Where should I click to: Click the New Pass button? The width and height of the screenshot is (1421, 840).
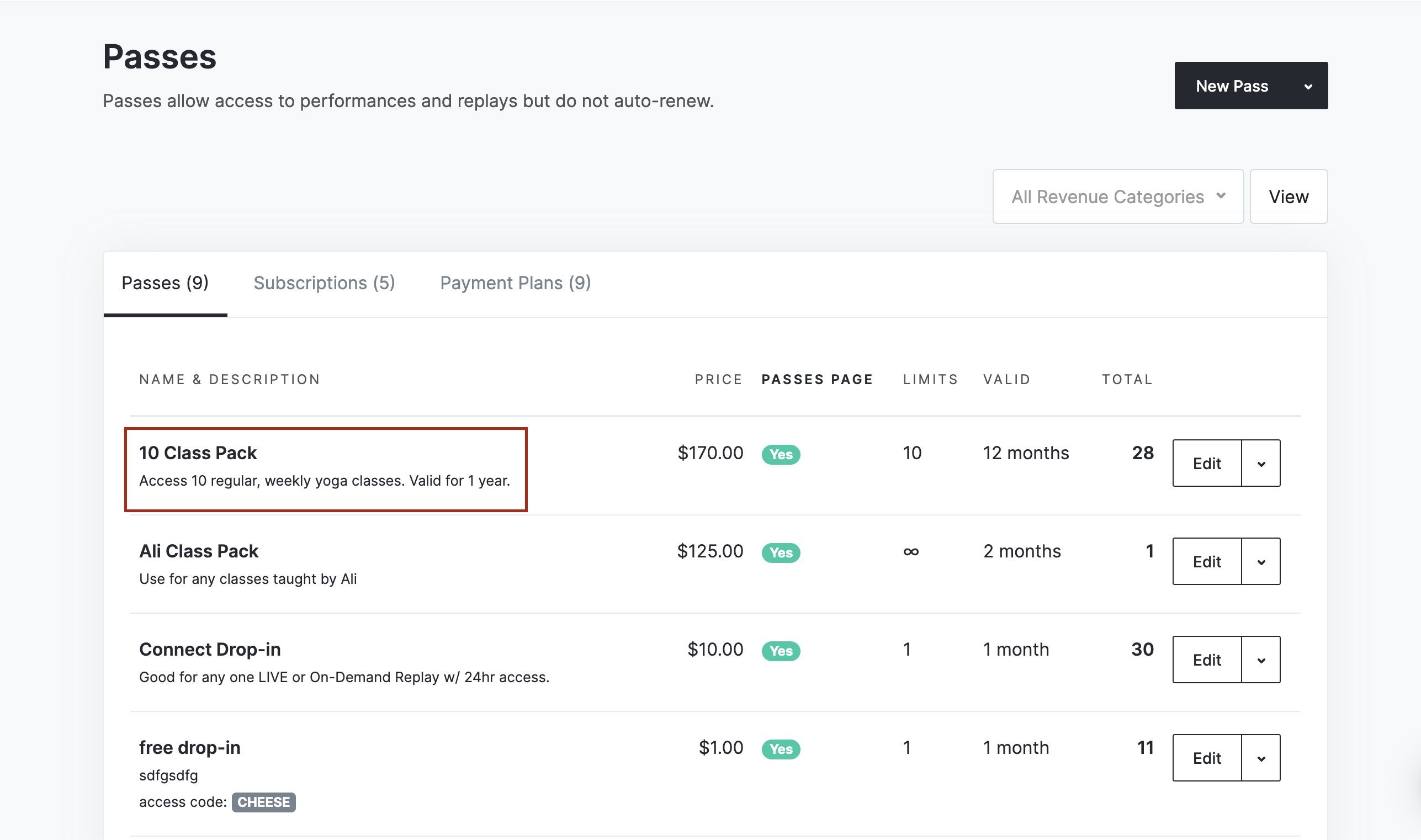pyautogui.click(x=1231, y=86)
